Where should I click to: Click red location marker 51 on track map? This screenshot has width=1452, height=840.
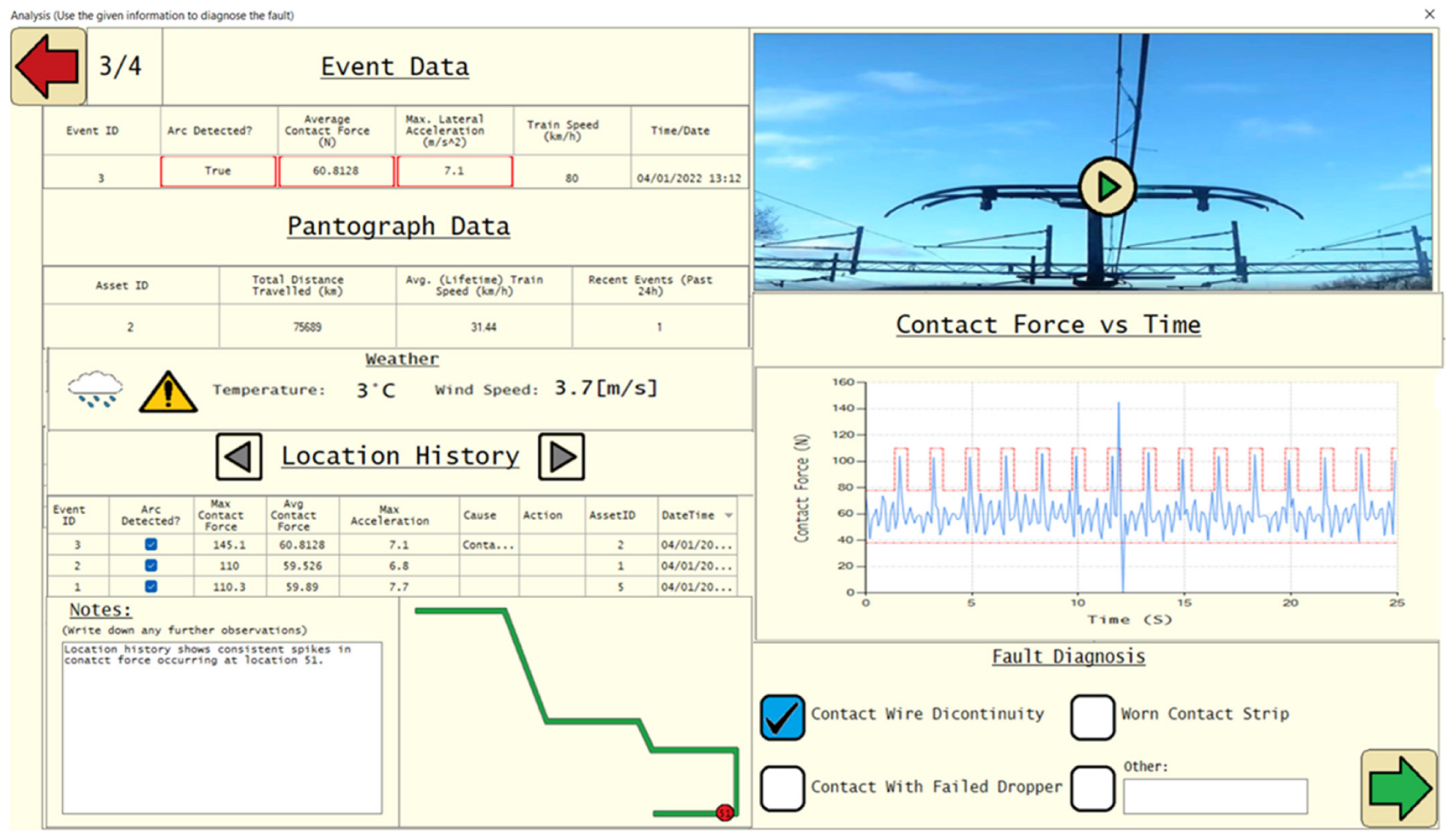click(x=725, y=812)
